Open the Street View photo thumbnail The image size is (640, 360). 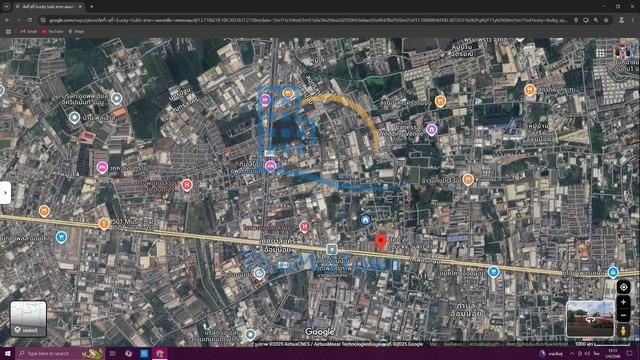(x=590, y=319)
